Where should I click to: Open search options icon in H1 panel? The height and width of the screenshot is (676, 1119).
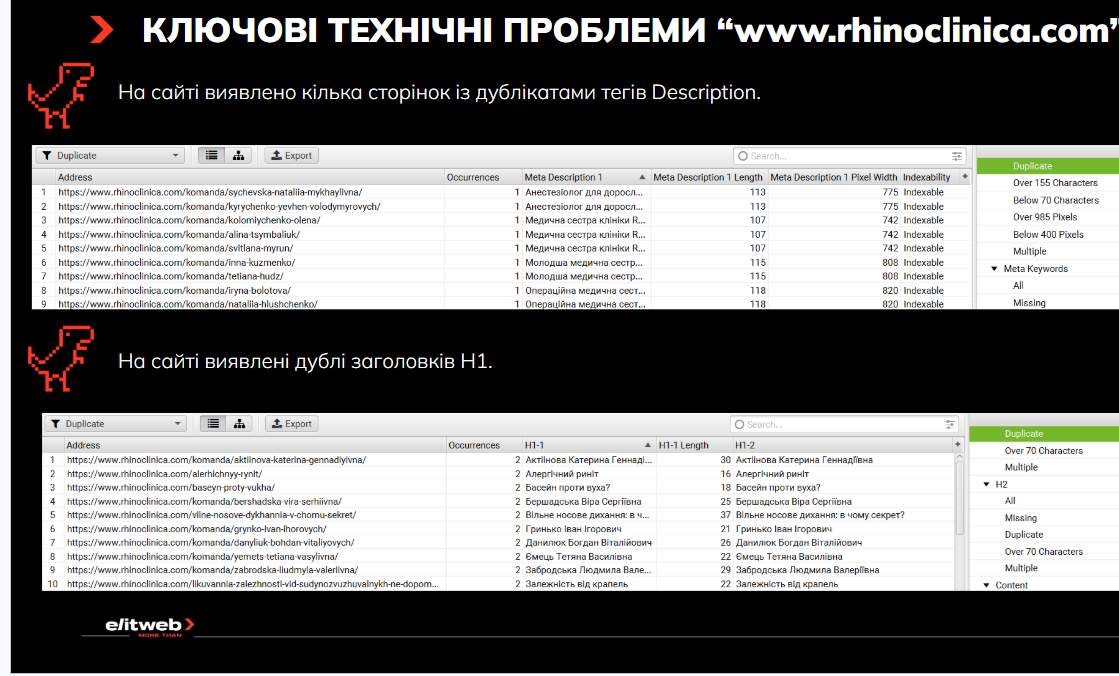(x=950, y=425)
